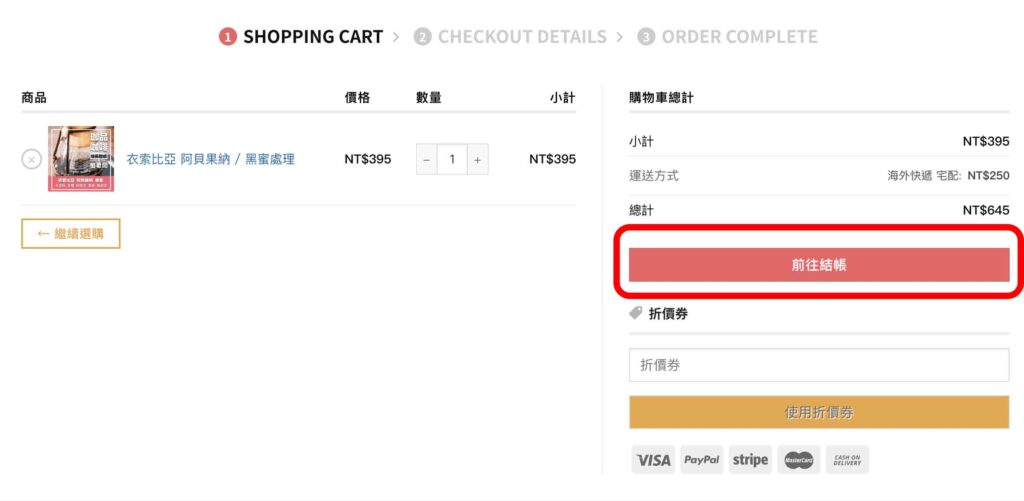The image size is (1024, 501).
Task: Increase quantity with the plus button
Action: [477, 159]
